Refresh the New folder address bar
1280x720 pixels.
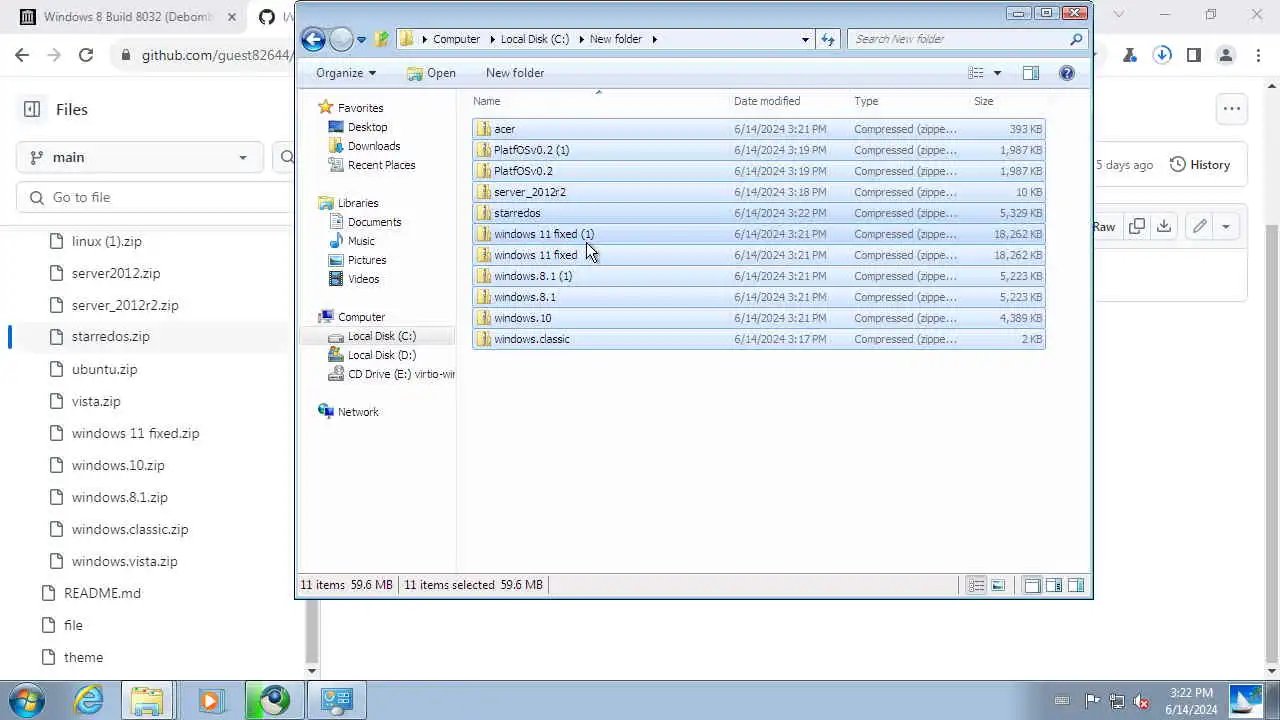828,39
